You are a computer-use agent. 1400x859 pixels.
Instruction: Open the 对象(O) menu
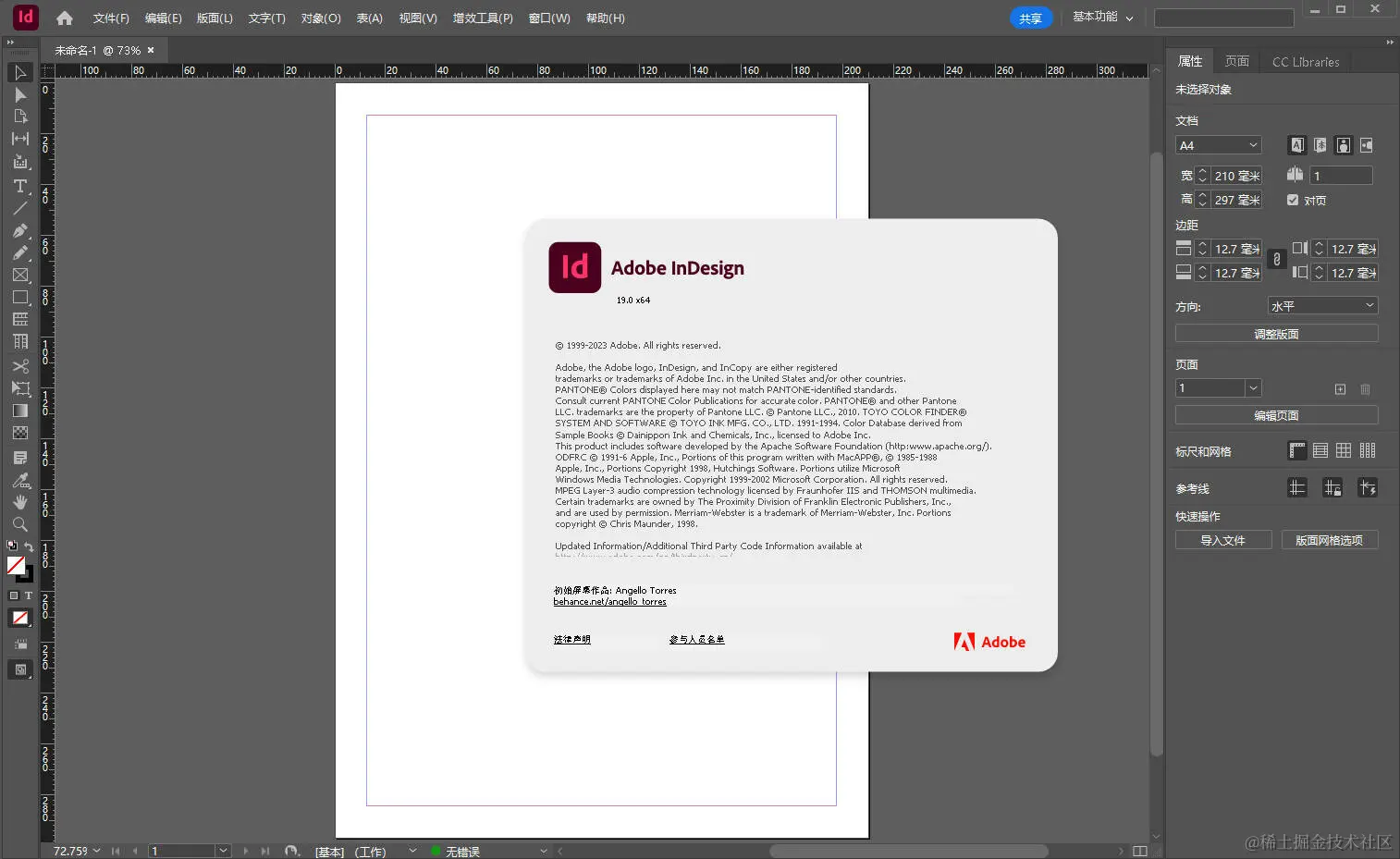[x=321, y=18]
